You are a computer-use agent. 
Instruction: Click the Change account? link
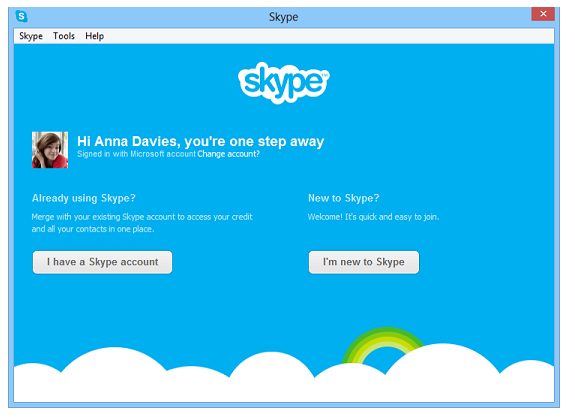[228, 154]
